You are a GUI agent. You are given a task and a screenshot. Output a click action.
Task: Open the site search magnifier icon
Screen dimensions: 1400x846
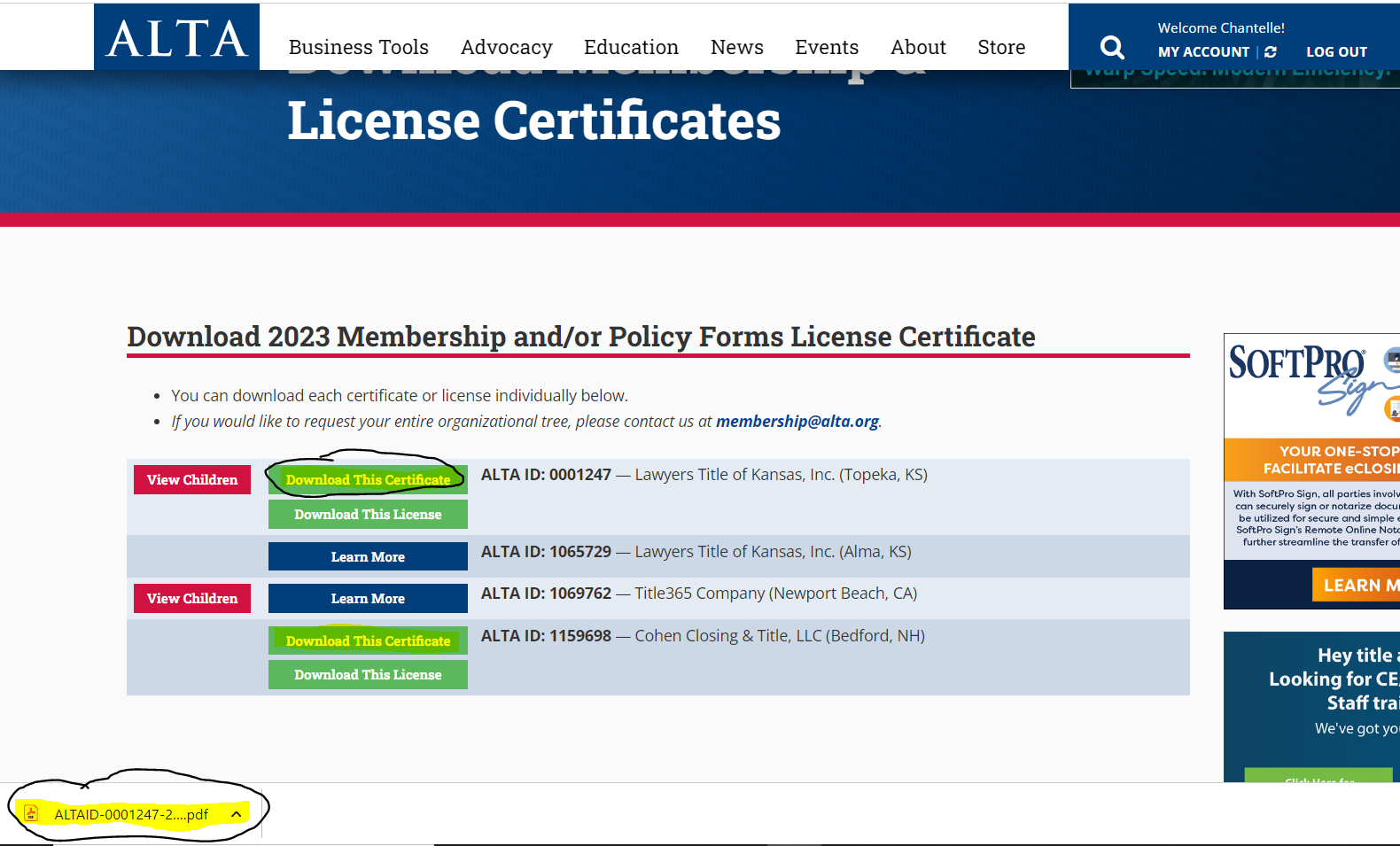(x=1112, y=47)
